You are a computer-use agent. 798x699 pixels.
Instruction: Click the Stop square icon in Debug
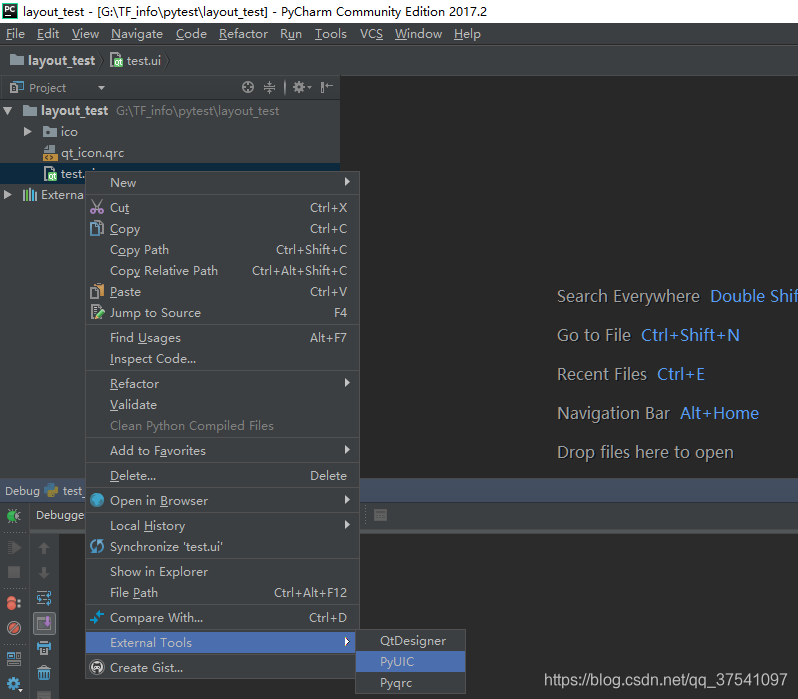tap(14, 572)
